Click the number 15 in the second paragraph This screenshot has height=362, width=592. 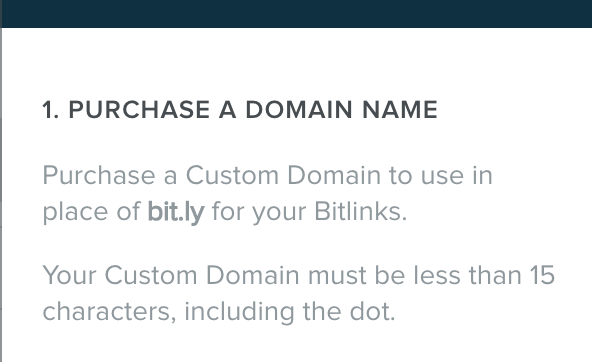[542, 275]
